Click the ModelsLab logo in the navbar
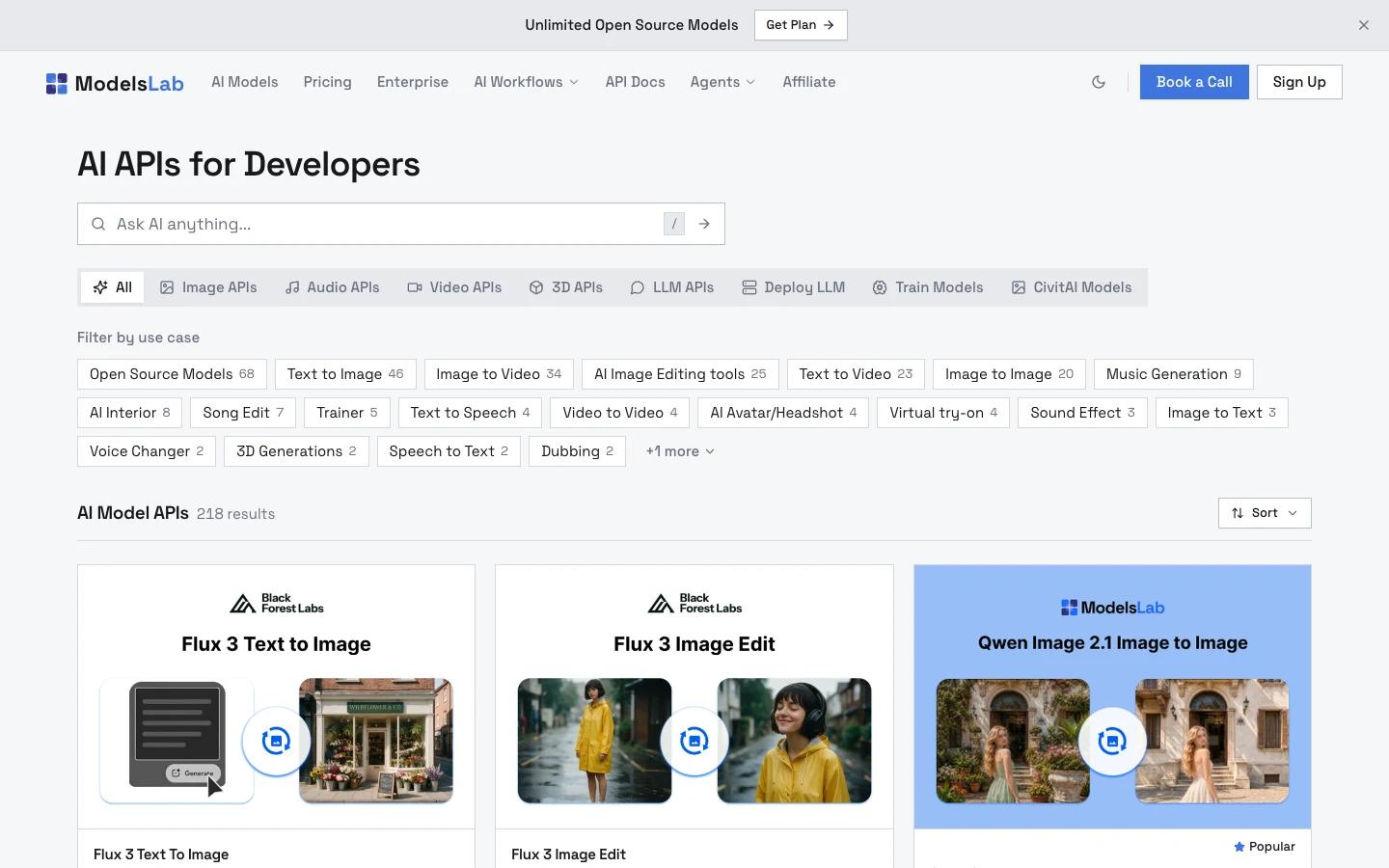Screen dimensions: 1389x868 [x=115, y=83]
